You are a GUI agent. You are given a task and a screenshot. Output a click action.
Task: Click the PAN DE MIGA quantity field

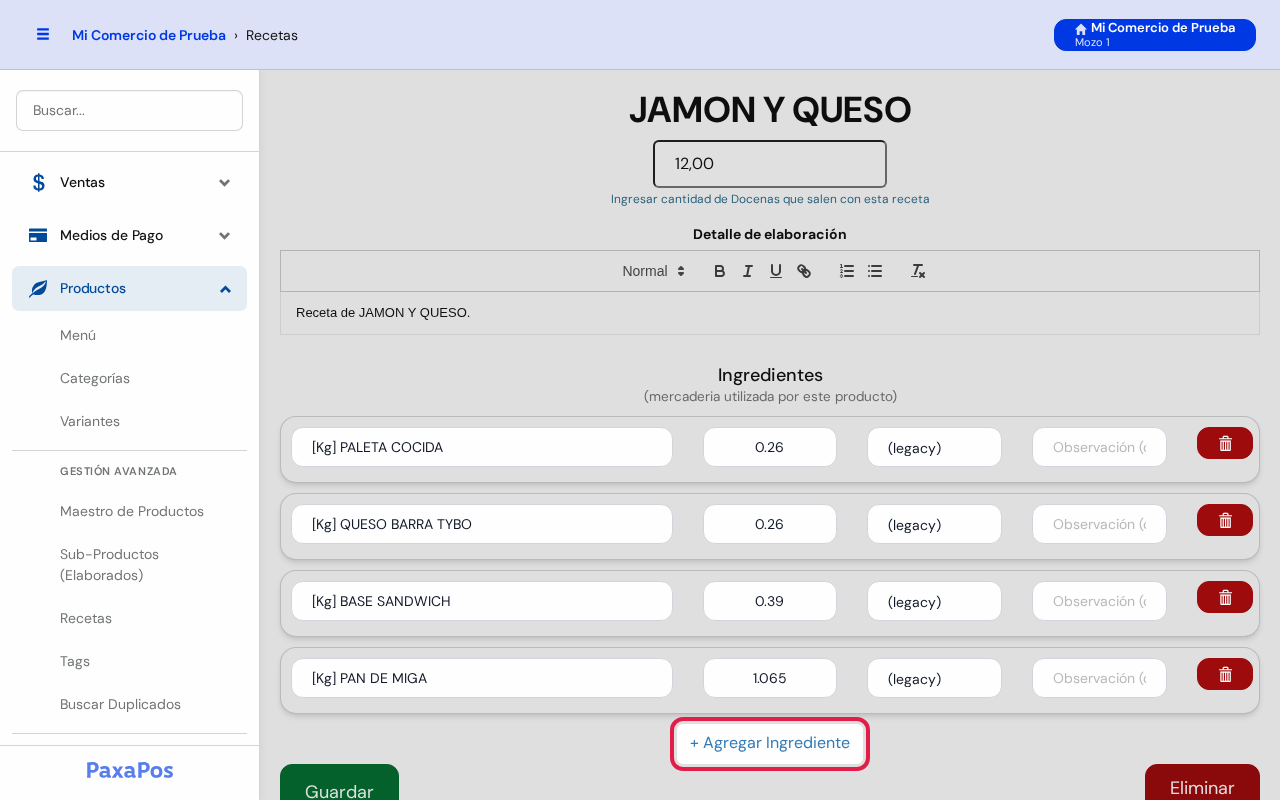click(x=770, y=678)
